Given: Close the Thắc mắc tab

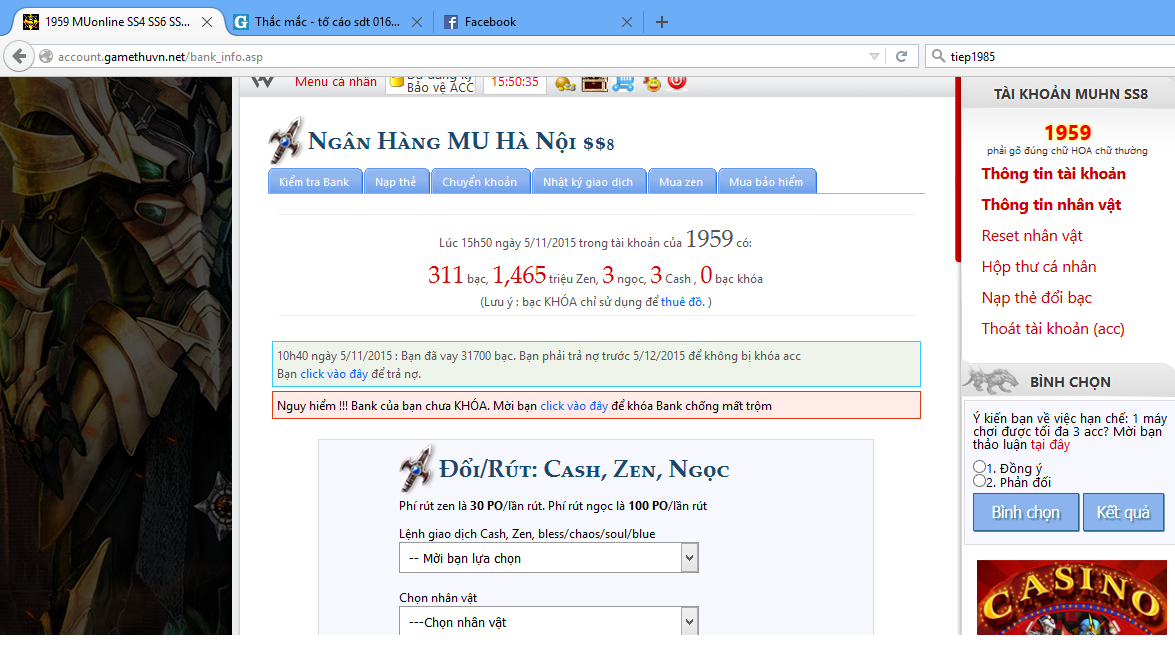Looking at the screenshot, I should point(417,22).
